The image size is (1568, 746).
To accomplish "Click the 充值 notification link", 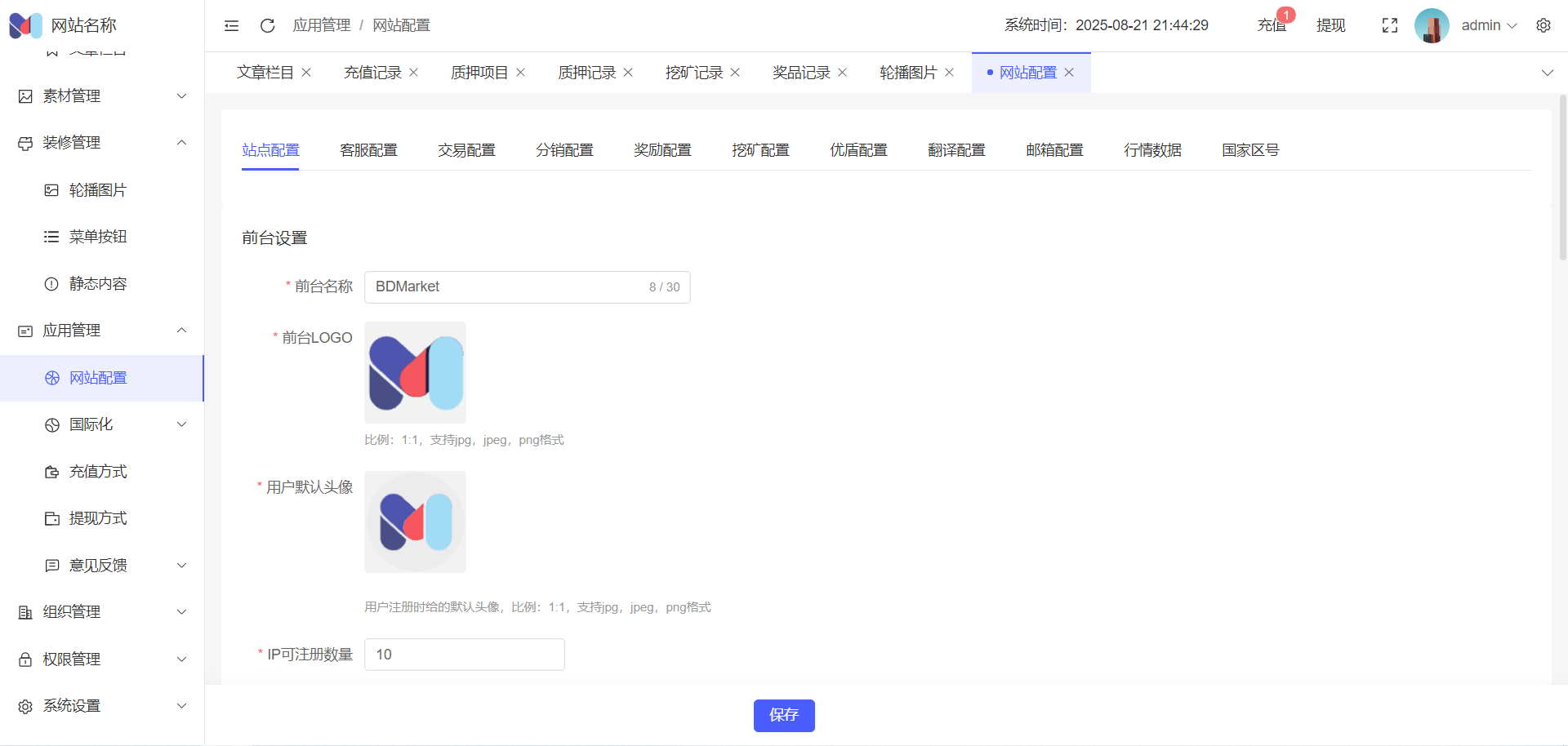I will (1271, 26).
